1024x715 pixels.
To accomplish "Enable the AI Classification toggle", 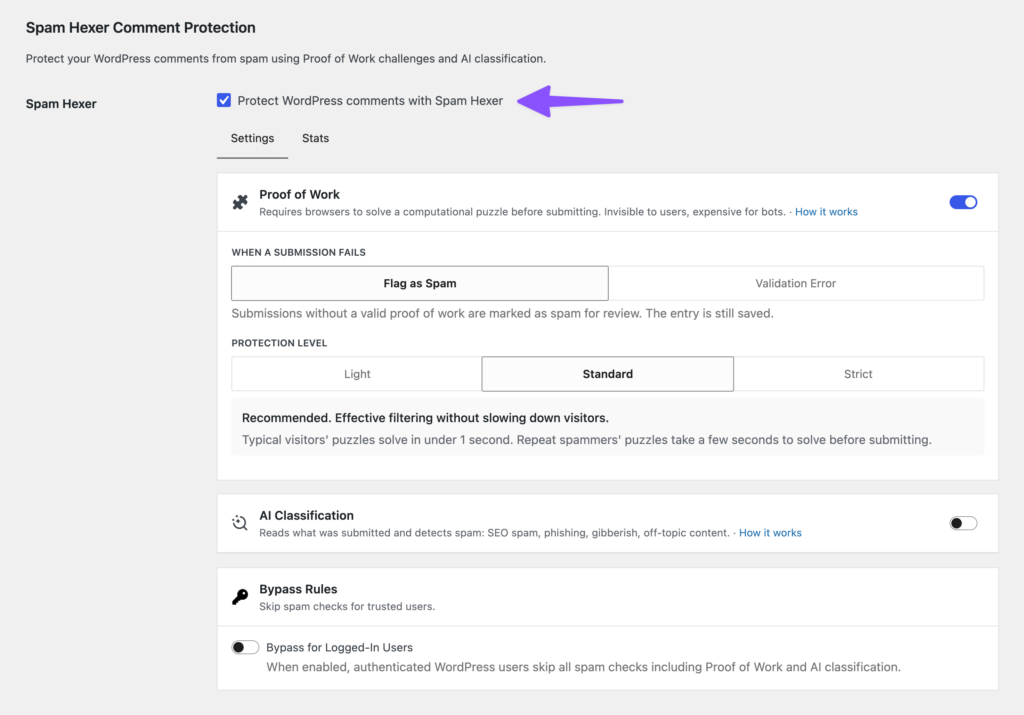I will [963, 523].
